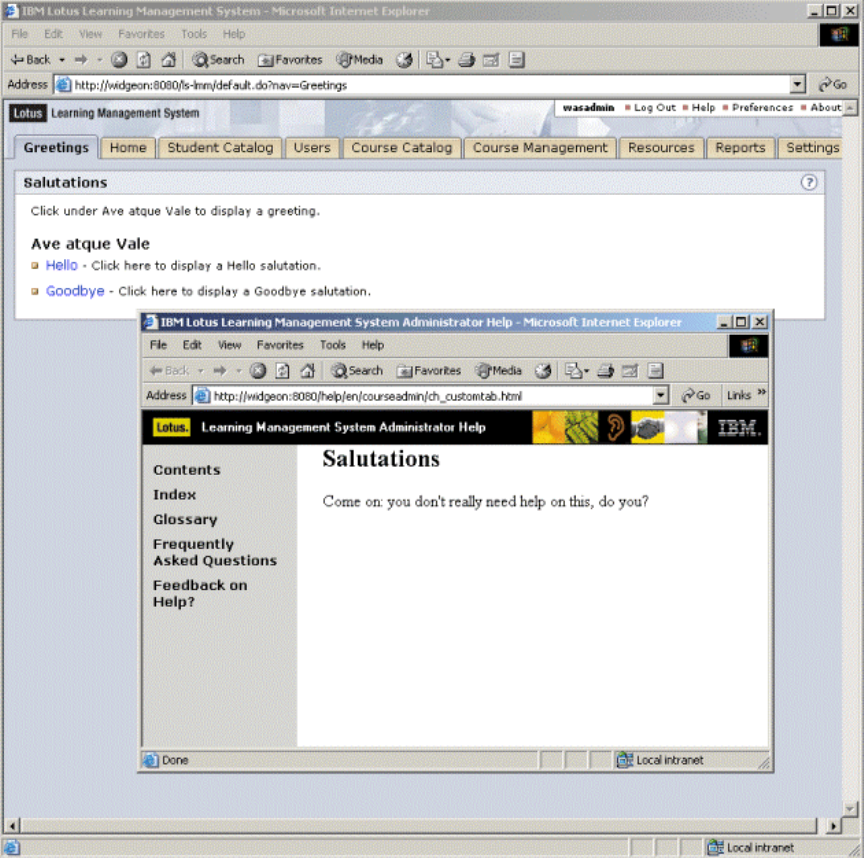Expand Links chevron in Help window
Screen dimensions: 864x858
pos(762,393)
